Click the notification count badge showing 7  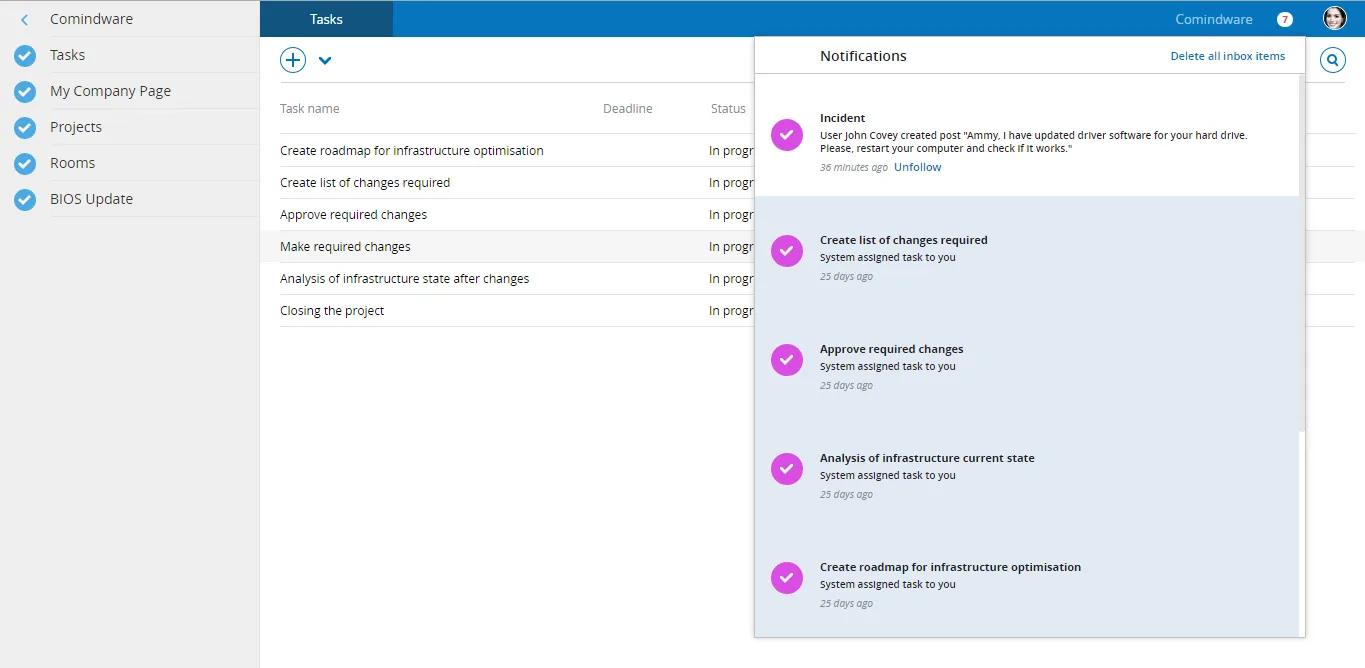1285,19
